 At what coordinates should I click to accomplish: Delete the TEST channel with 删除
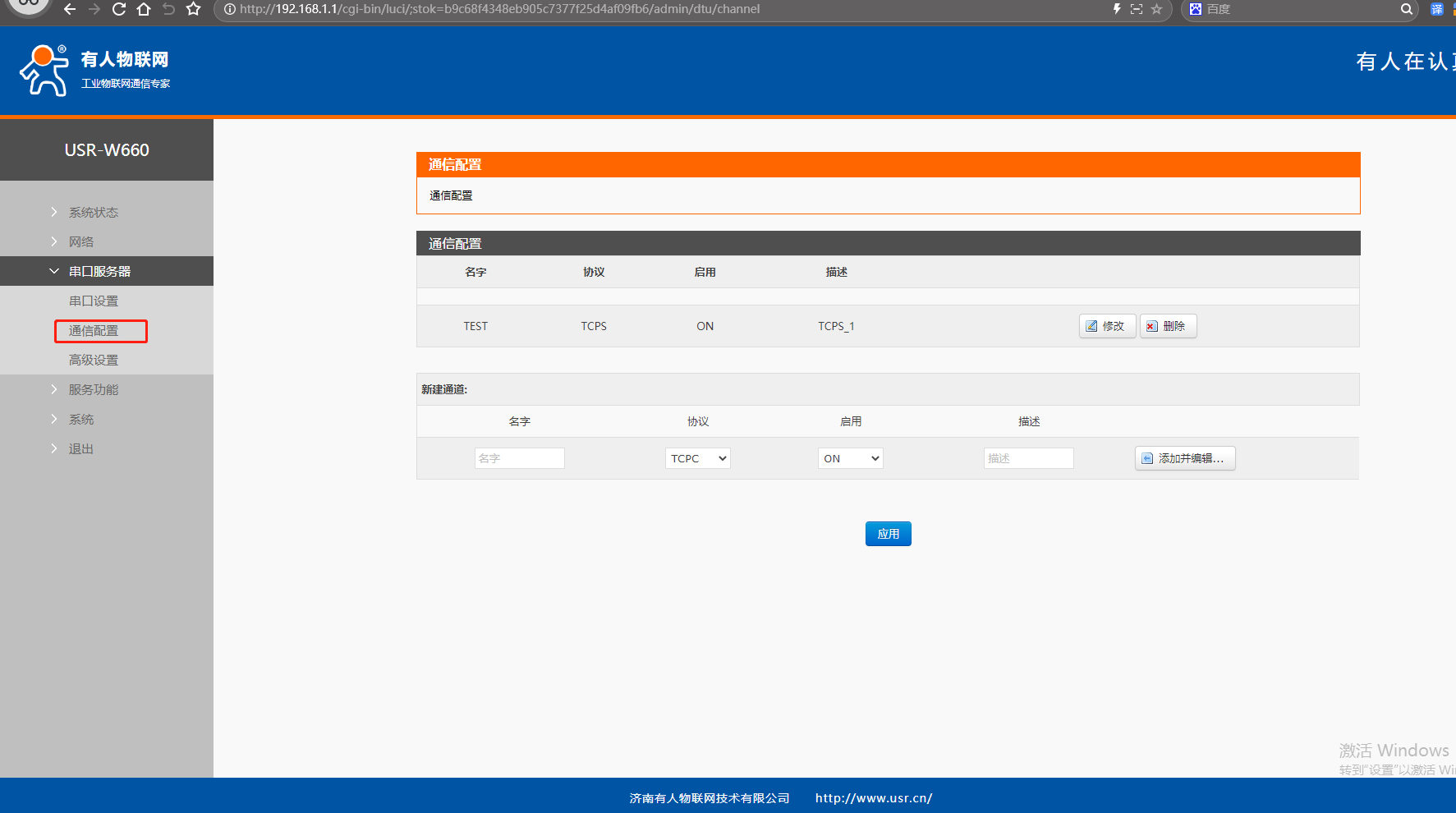tap(1168, 326)
